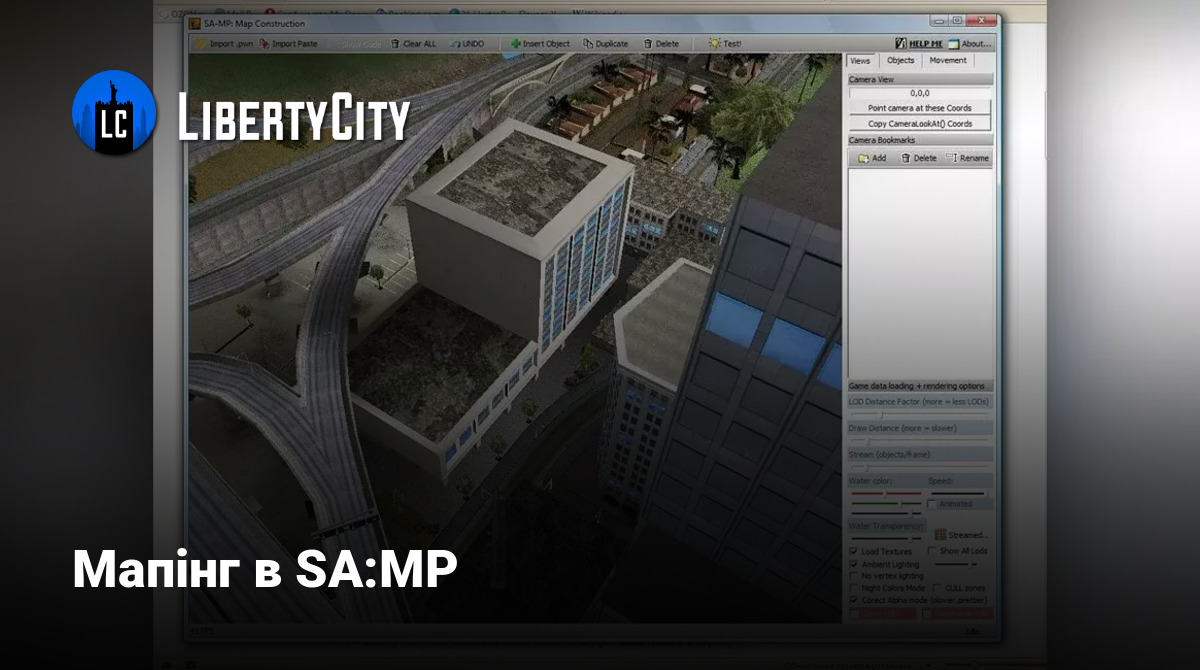Enable No vertex lighting checkbox

point(853,576)
